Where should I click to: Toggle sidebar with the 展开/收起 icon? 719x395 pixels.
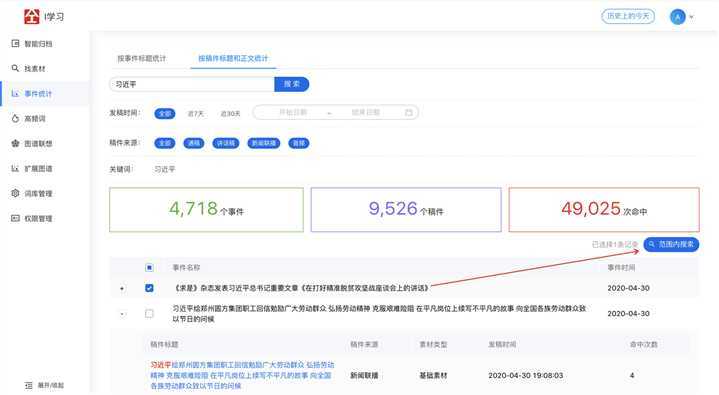click(28, 385)
